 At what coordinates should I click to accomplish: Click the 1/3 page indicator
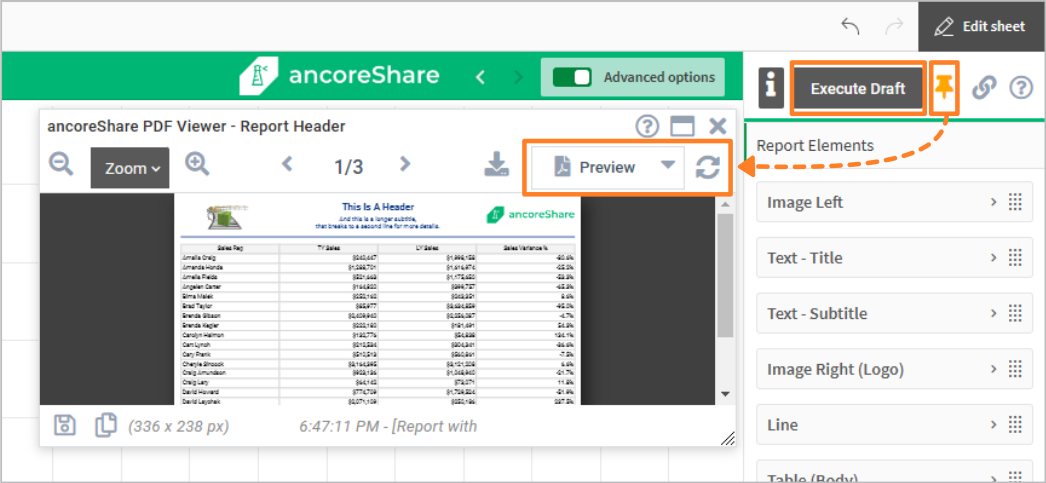point(348,167)
